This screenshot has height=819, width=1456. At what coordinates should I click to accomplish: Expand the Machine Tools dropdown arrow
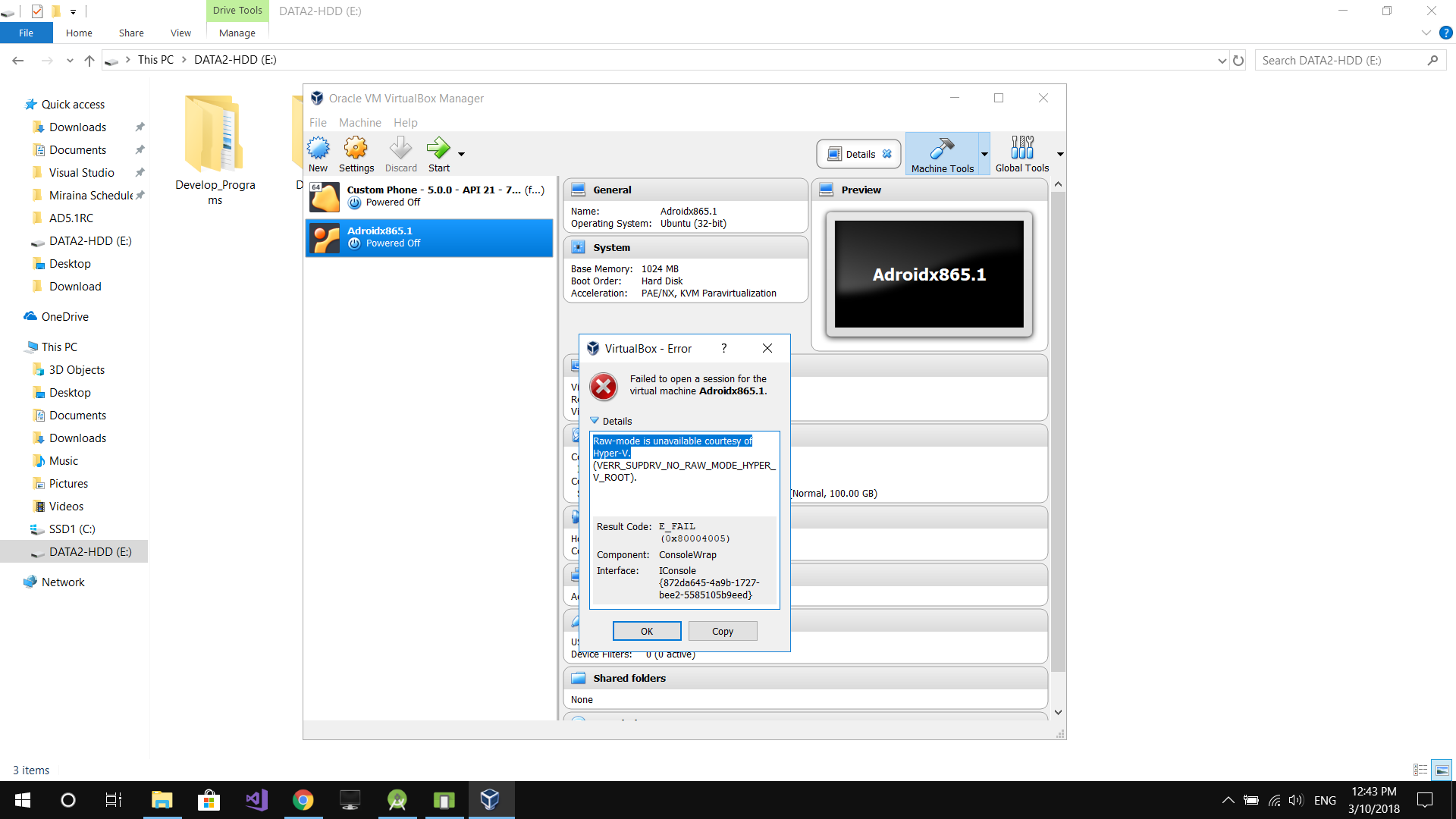pyautogui.click(x=984, y=155)
